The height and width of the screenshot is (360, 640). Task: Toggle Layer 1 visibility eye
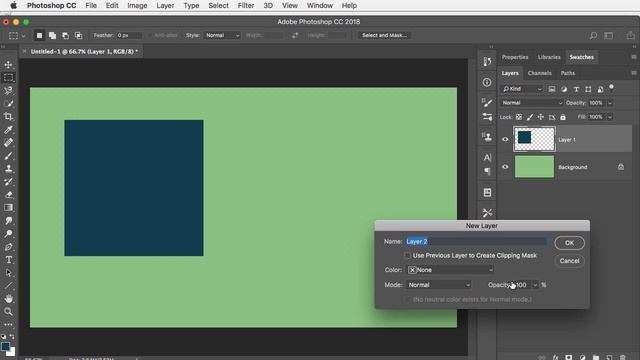click(505, 139)
